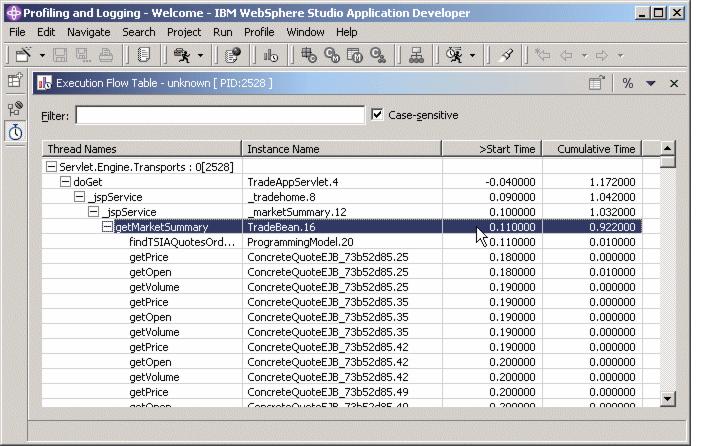
Task: Open the Profile menu
Action: (x=259, y=32)
